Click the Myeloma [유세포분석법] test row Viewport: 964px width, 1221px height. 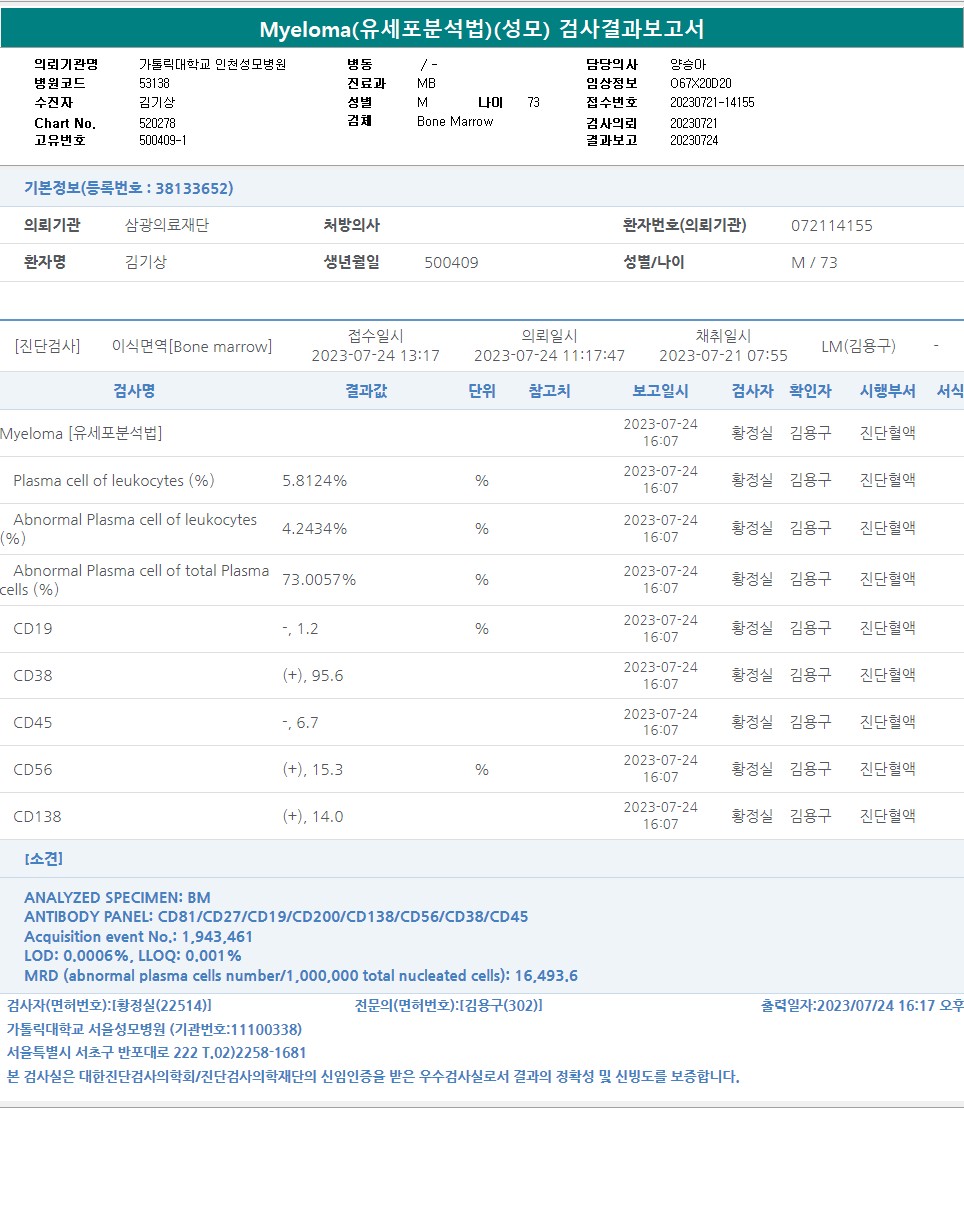pyautogui.click(x=82, y=434)
